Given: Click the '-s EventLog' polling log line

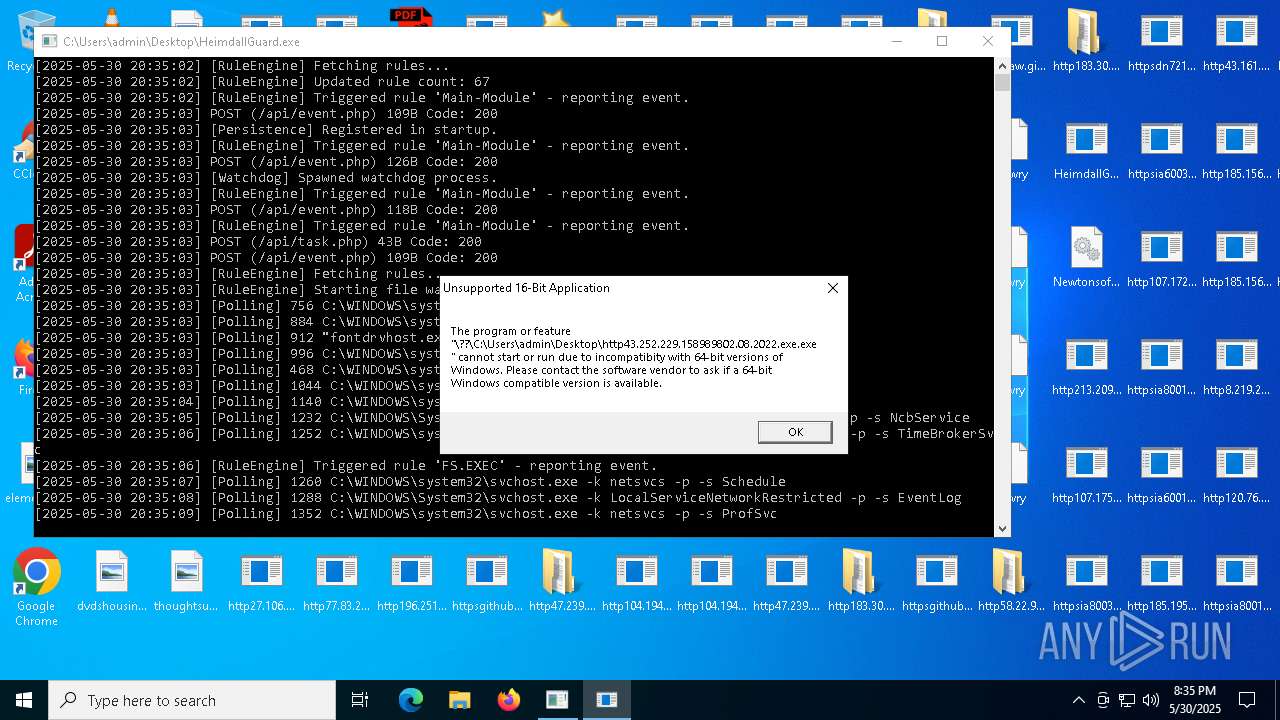Looking at the screenshot, I should coord(498,498).
